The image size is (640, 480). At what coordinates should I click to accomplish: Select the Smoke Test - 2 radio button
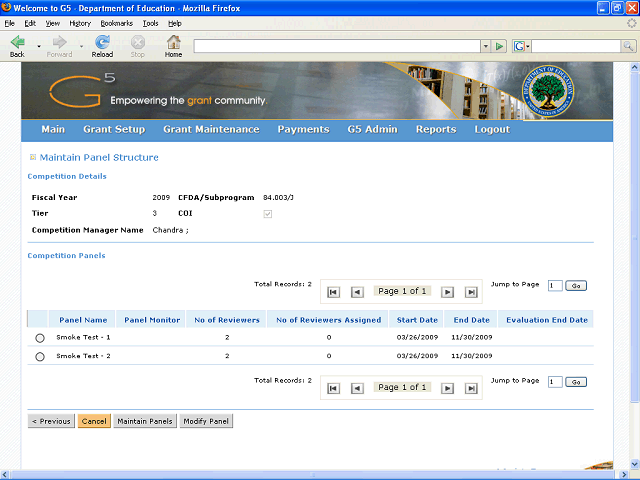pos(40,357)
